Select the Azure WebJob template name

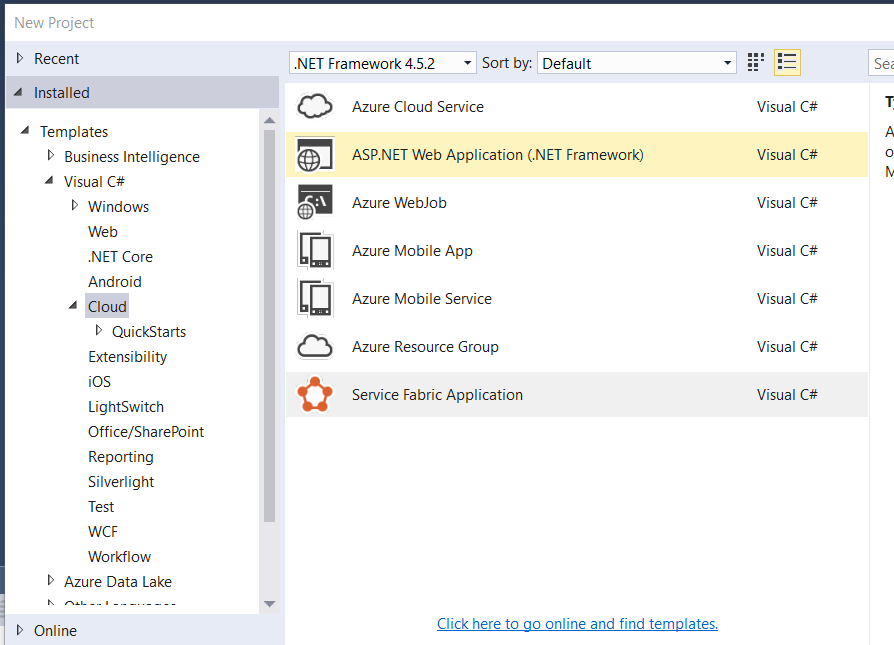(x=399, y=202)
